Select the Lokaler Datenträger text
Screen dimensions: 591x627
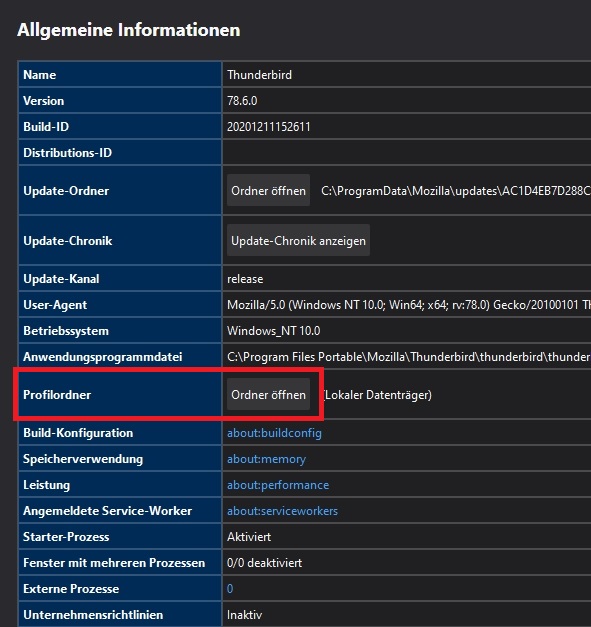coord(378,395)
